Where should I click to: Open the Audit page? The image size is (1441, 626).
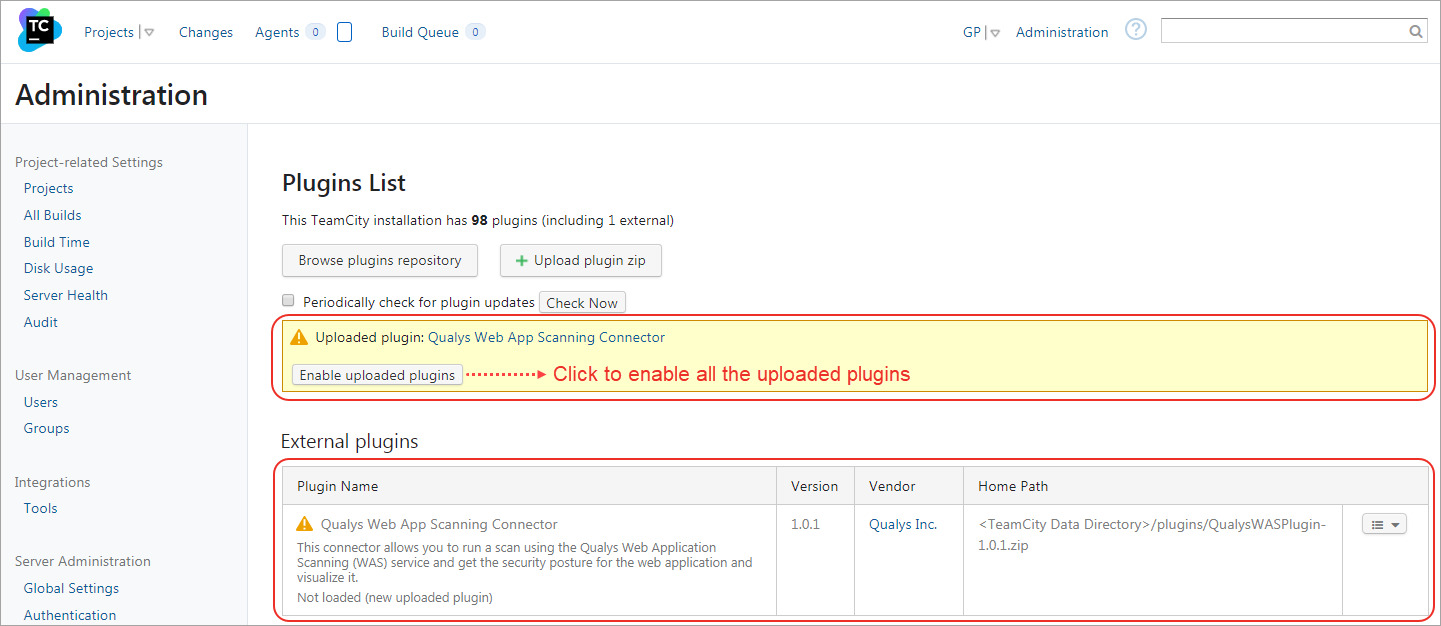pyautogui.click(x=41, y=322)
